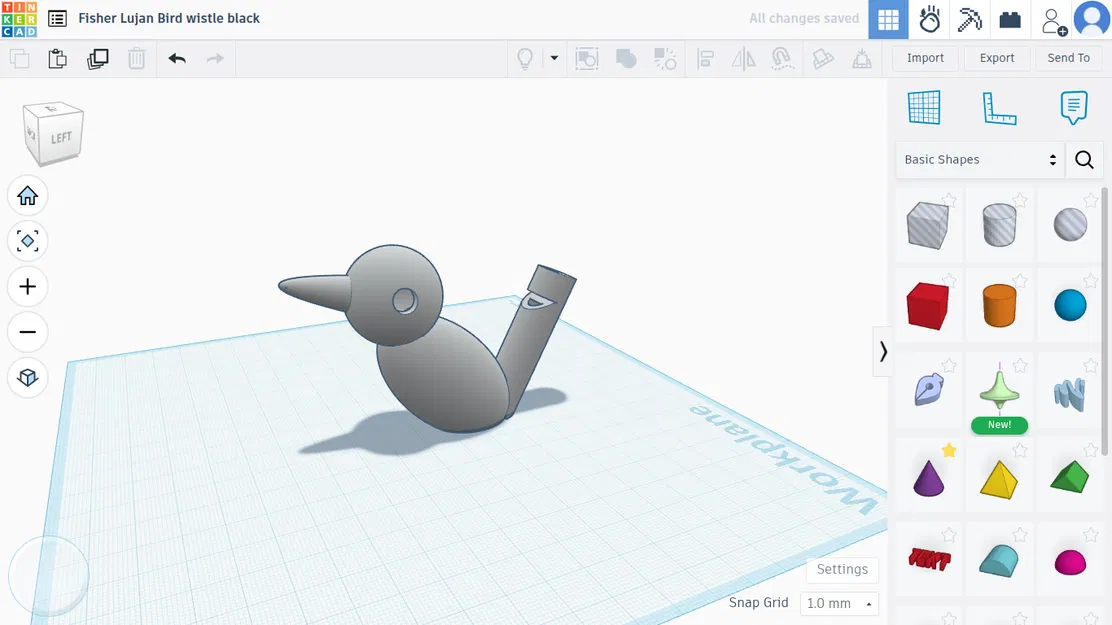
Task: Unfavorite the starred Cone shape
Action: pyautogui.click(x=949, y=450)
